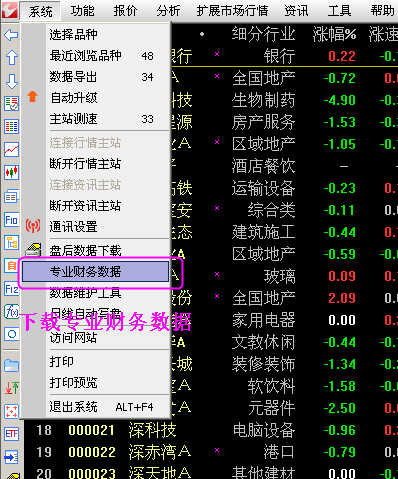Open the red line trend chart icon
The image size is (398, 479).
point(12,149)
